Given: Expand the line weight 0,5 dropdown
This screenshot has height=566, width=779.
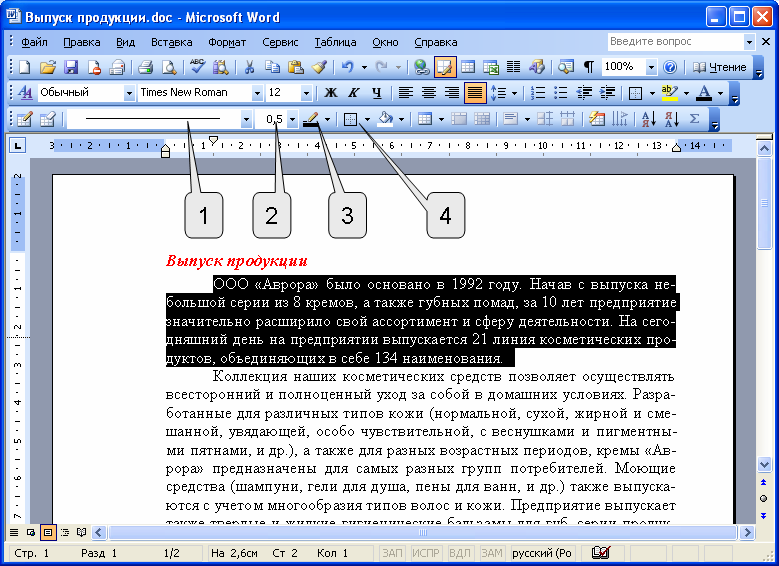Looking at the screenshot, I should tap(293, 119).
